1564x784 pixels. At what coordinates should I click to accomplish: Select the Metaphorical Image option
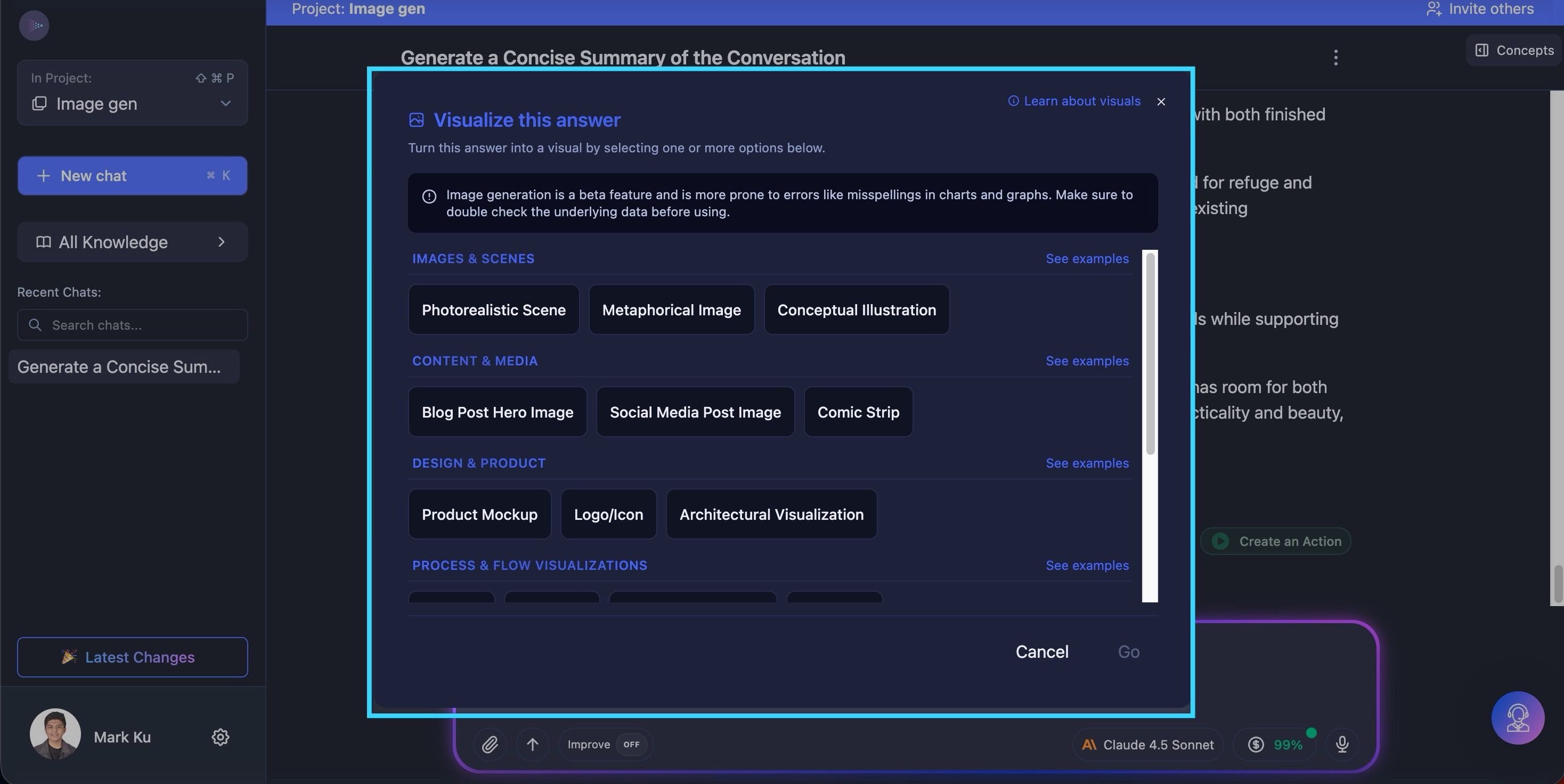672,309
